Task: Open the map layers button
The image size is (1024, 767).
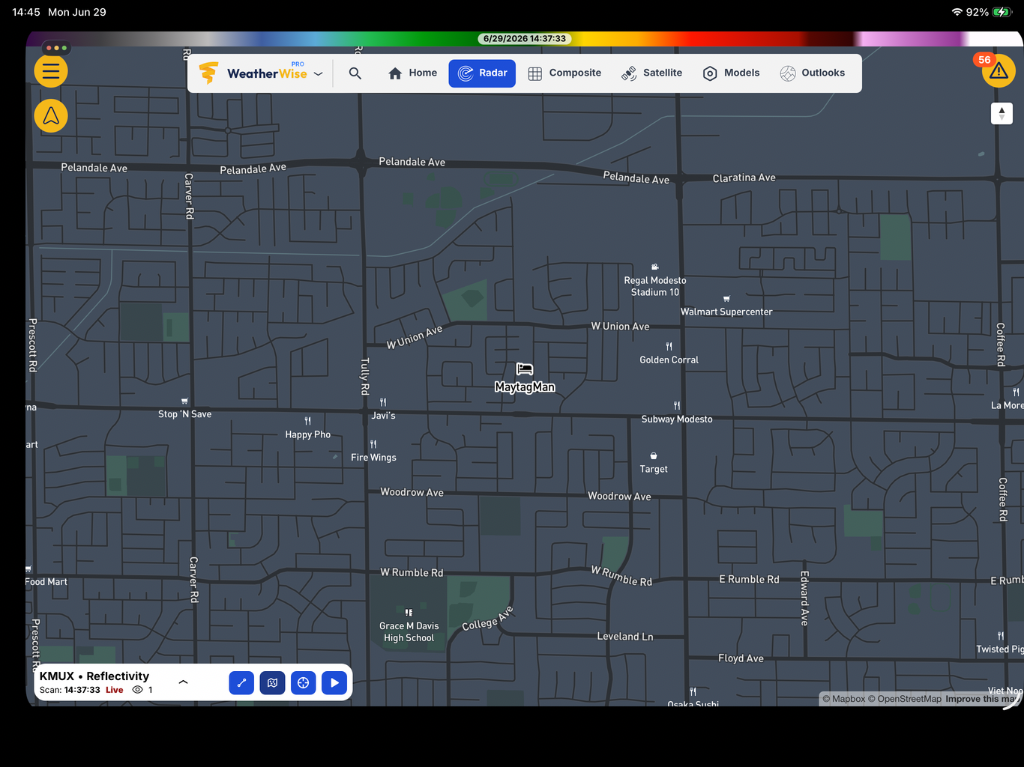Action: point(272,683)
